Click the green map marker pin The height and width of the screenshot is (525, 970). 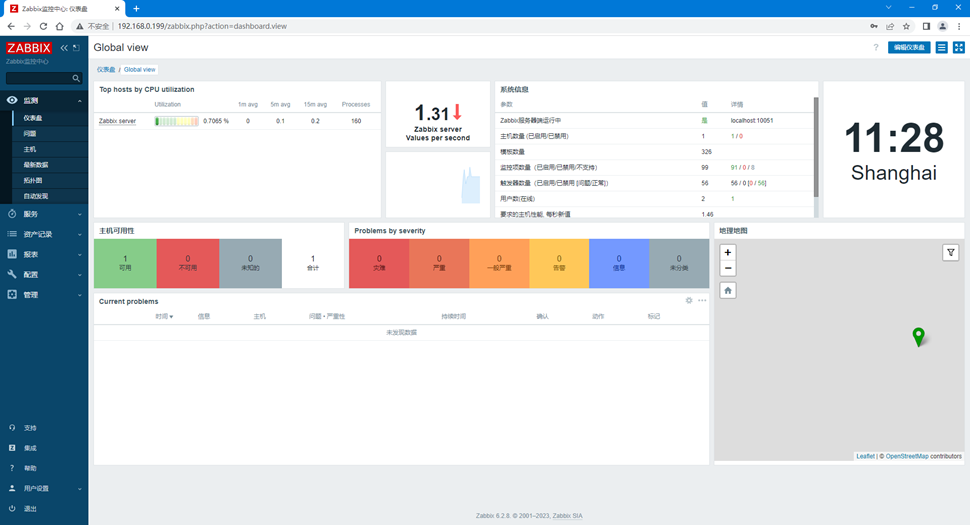coord(919,336)
